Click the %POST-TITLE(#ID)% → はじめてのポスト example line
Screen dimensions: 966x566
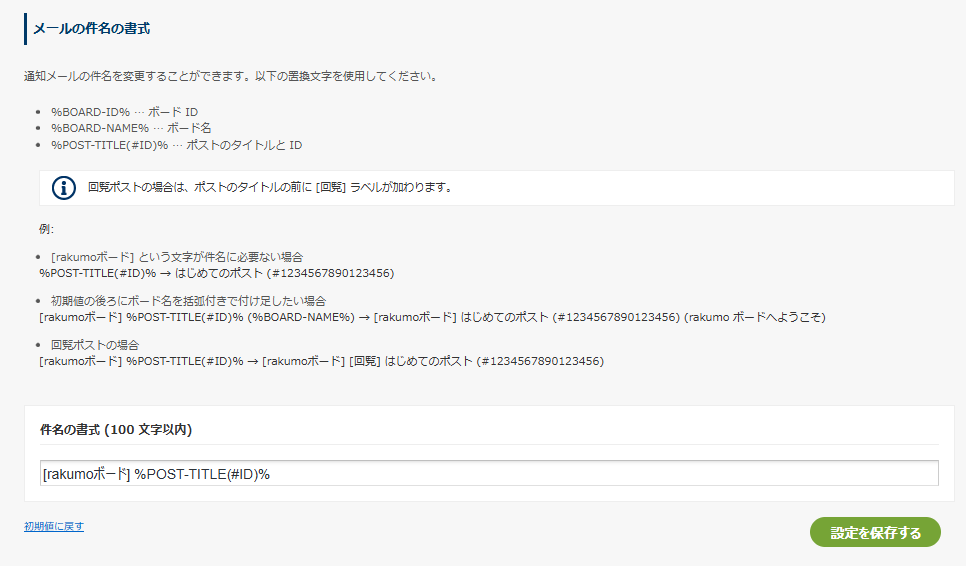(217, 273)
